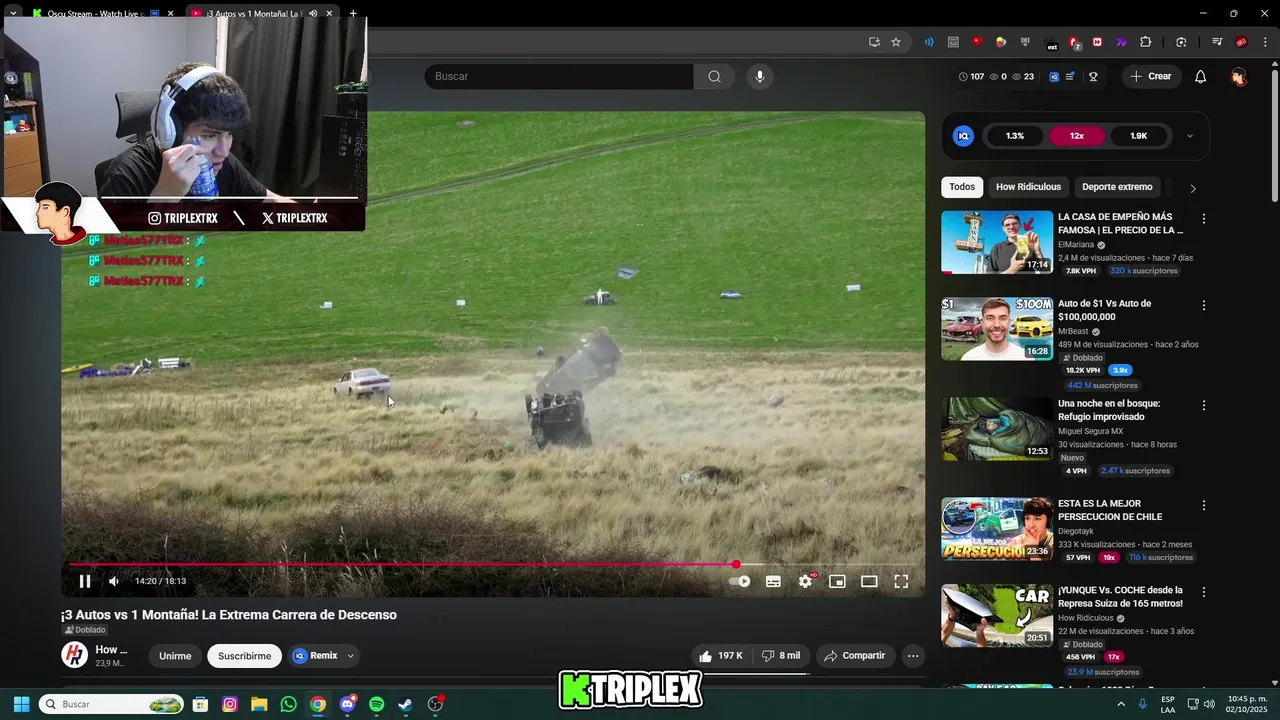This screenshot has height=720, width=1280.
Task: Click Compartir share button
Action: click(x=854, y=656)
